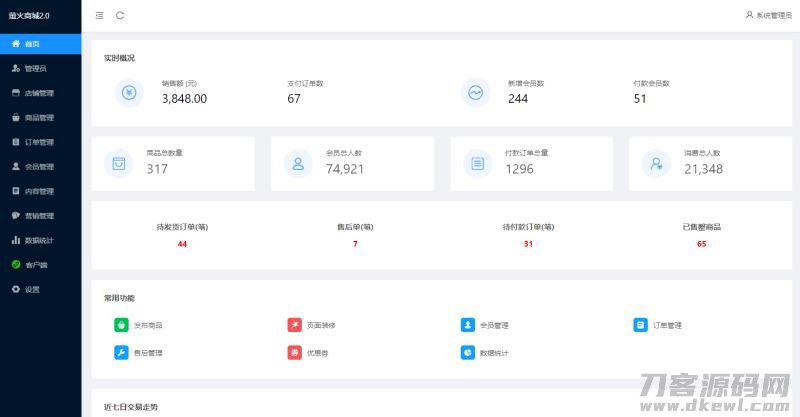Screen dimensions: 800x417
Task: Open 数据统计 in the left sidebar
Action: click(41, 240)
